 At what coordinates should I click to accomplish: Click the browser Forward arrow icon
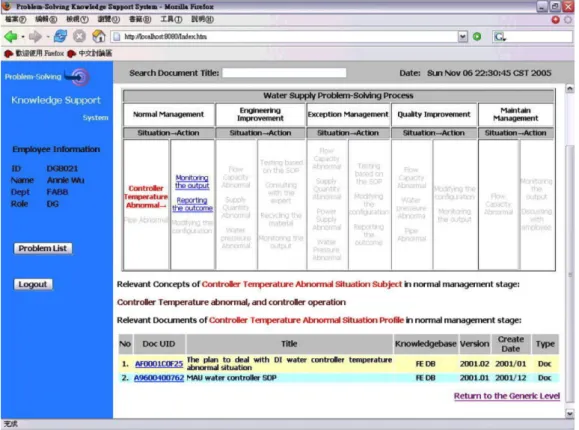35,37
